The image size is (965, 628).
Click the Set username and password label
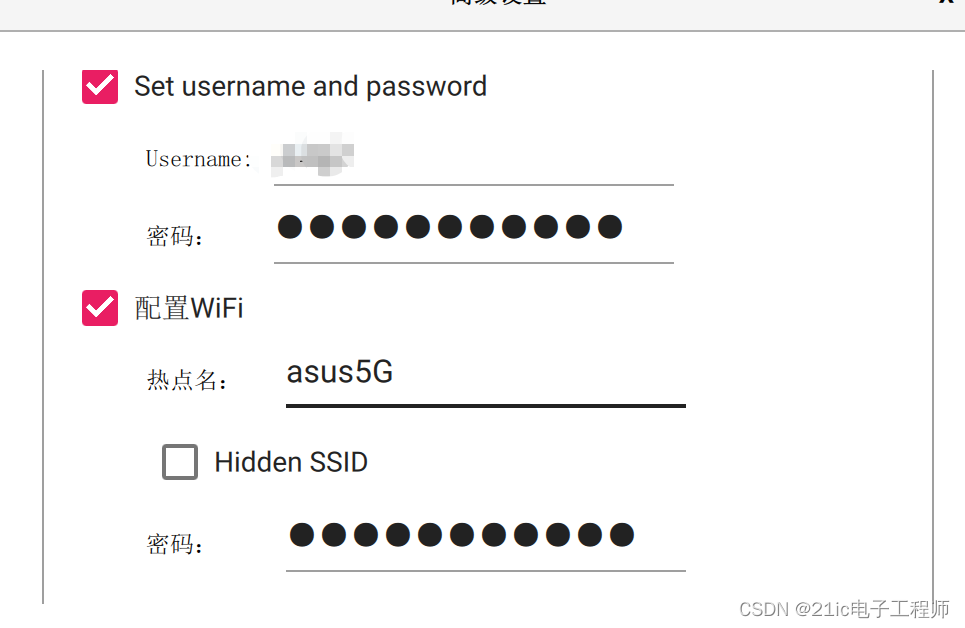(x=310, y=86)
